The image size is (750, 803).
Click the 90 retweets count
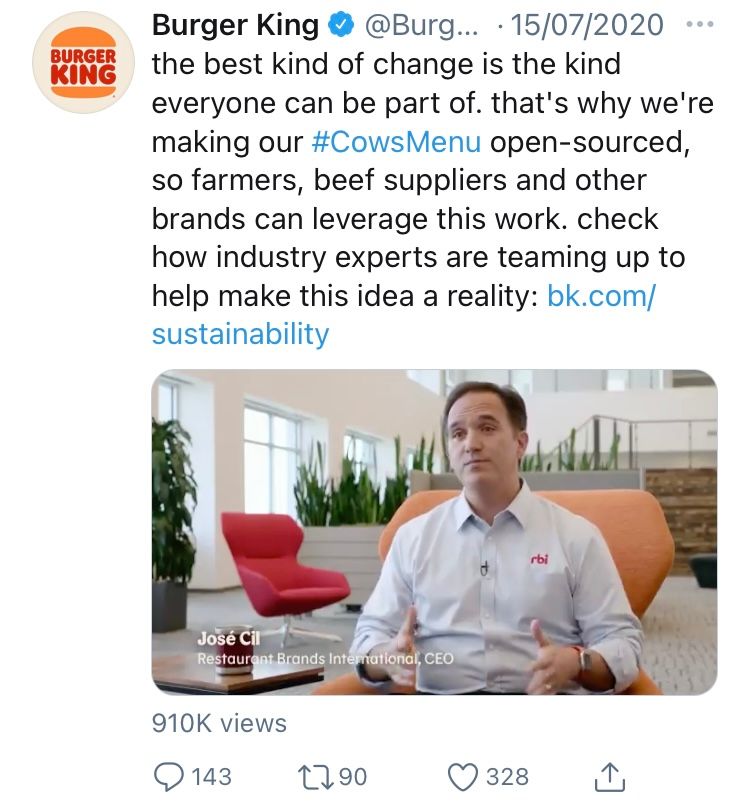click(353, 777)
